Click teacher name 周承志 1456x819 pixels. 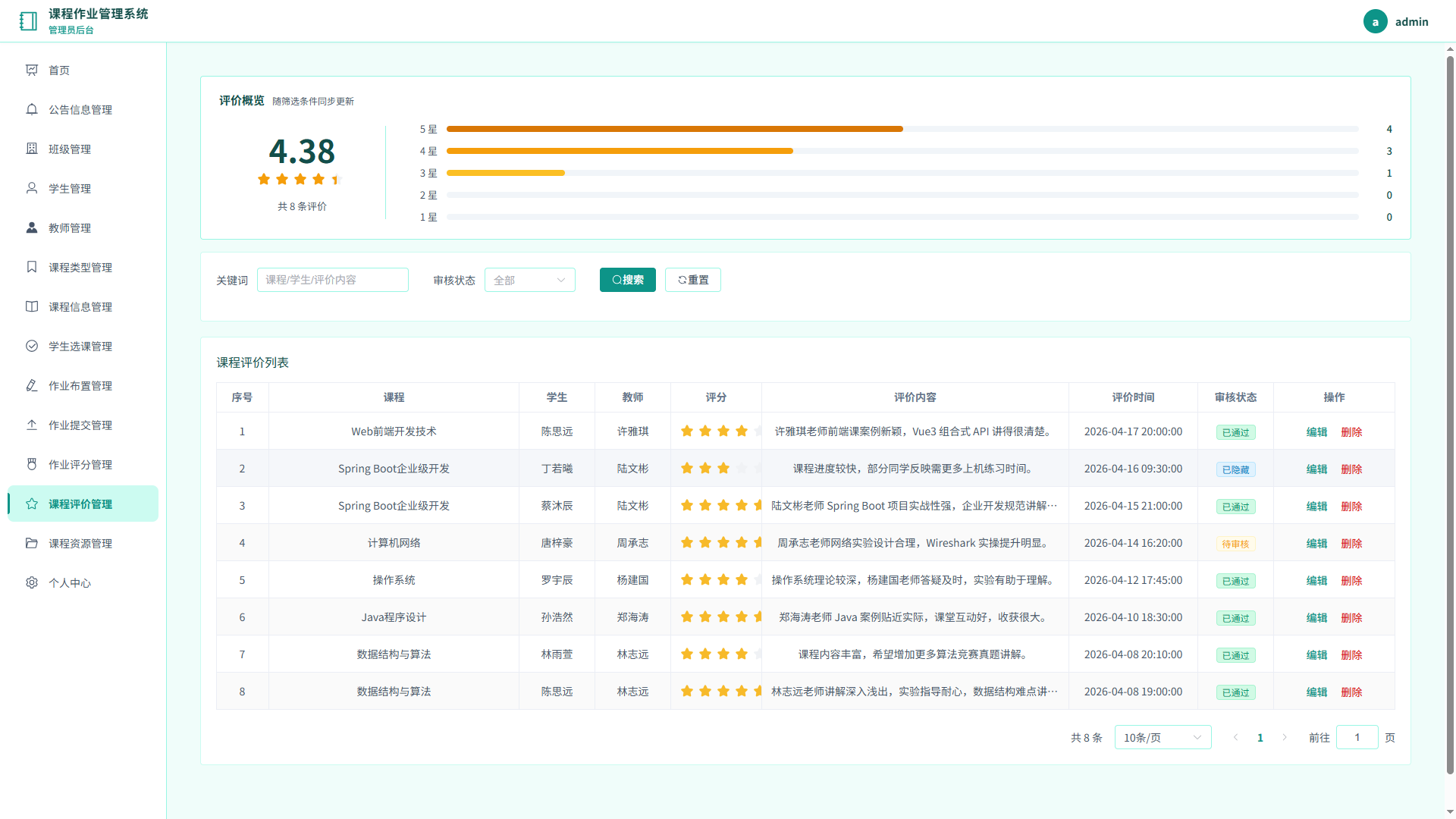click(x=632, y=543)
